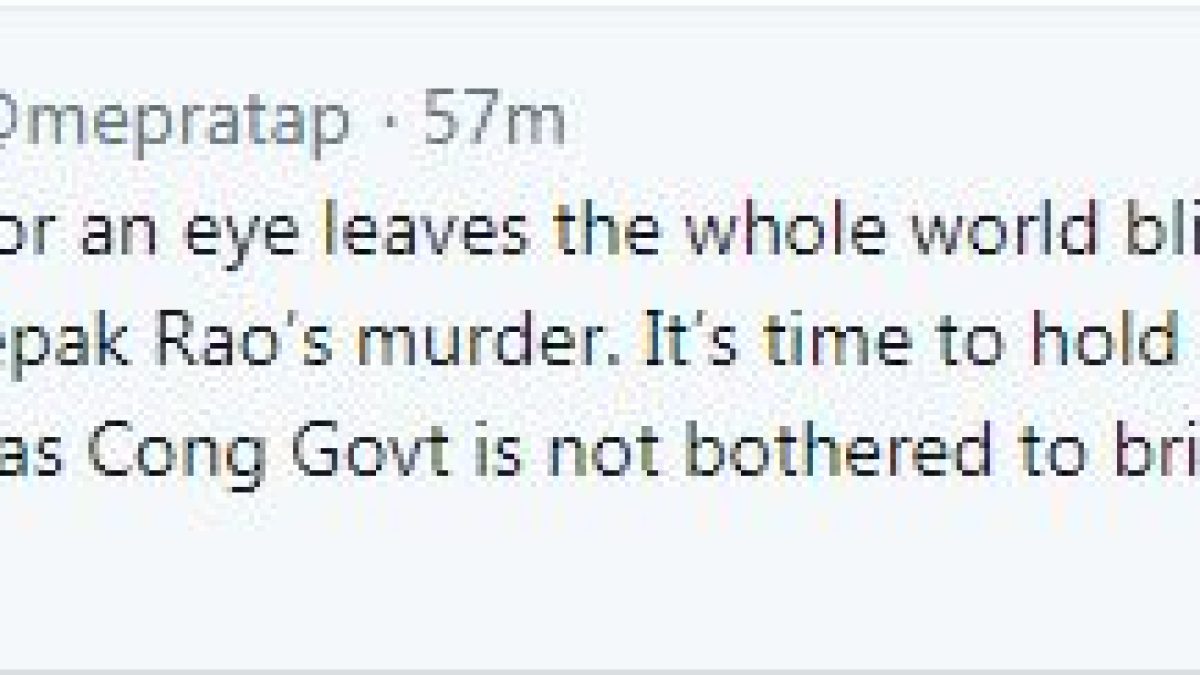
Task: Open the @mepratap profile handle
Action: (x=175, y=121)
